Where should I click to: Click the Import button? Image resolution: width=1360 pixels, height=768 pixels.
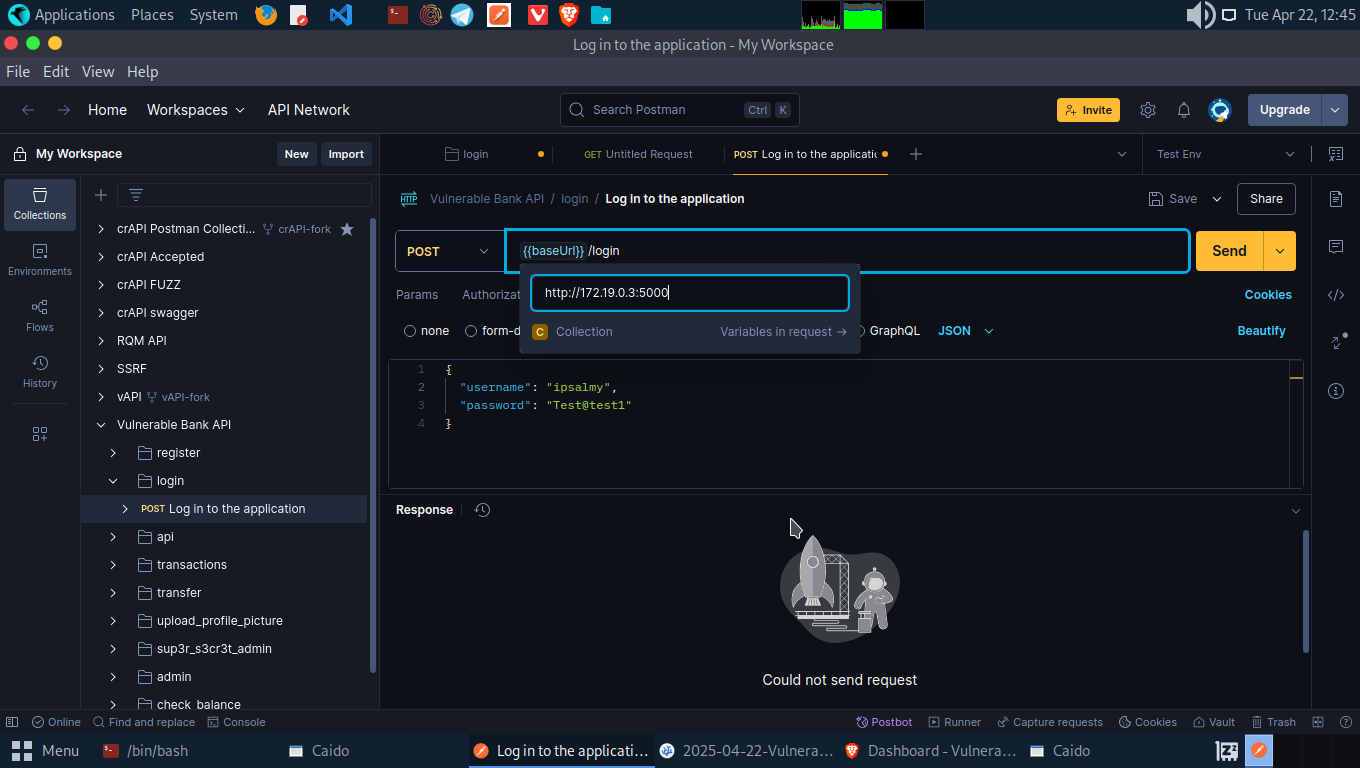346,154
